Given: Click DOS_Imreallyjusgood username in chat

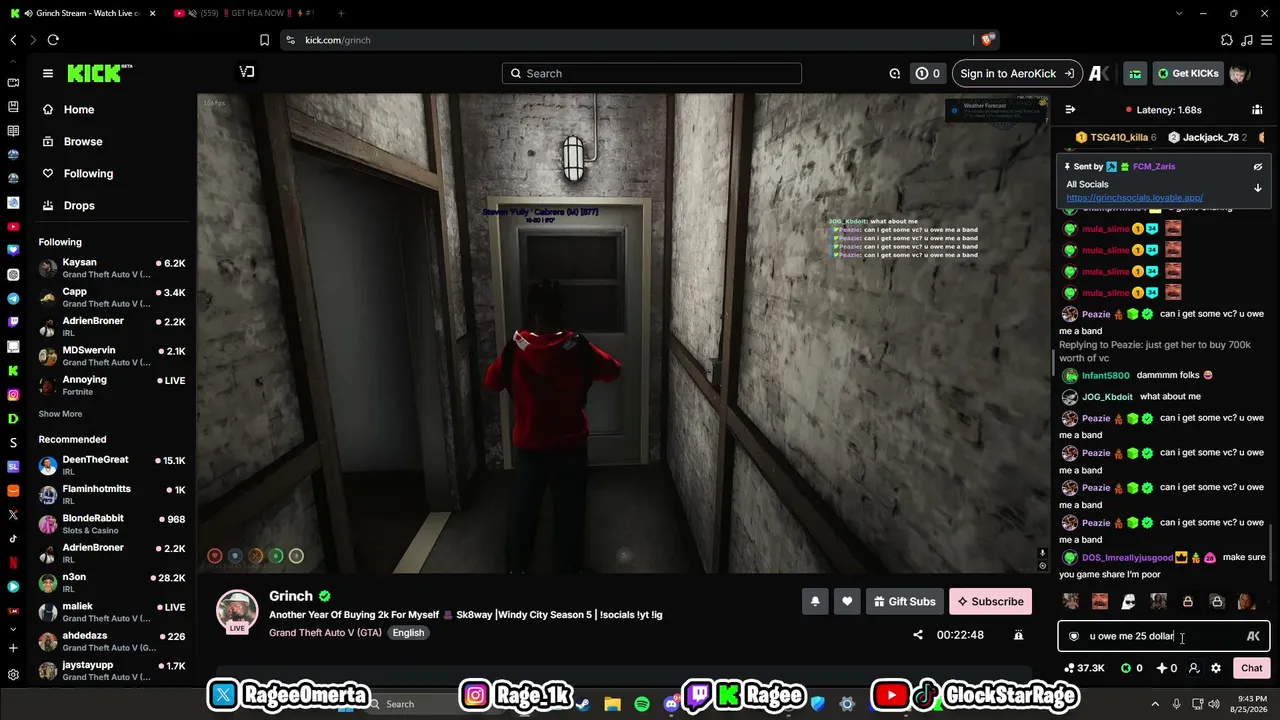Looking at the screenshot, I should pos(1127,558).
